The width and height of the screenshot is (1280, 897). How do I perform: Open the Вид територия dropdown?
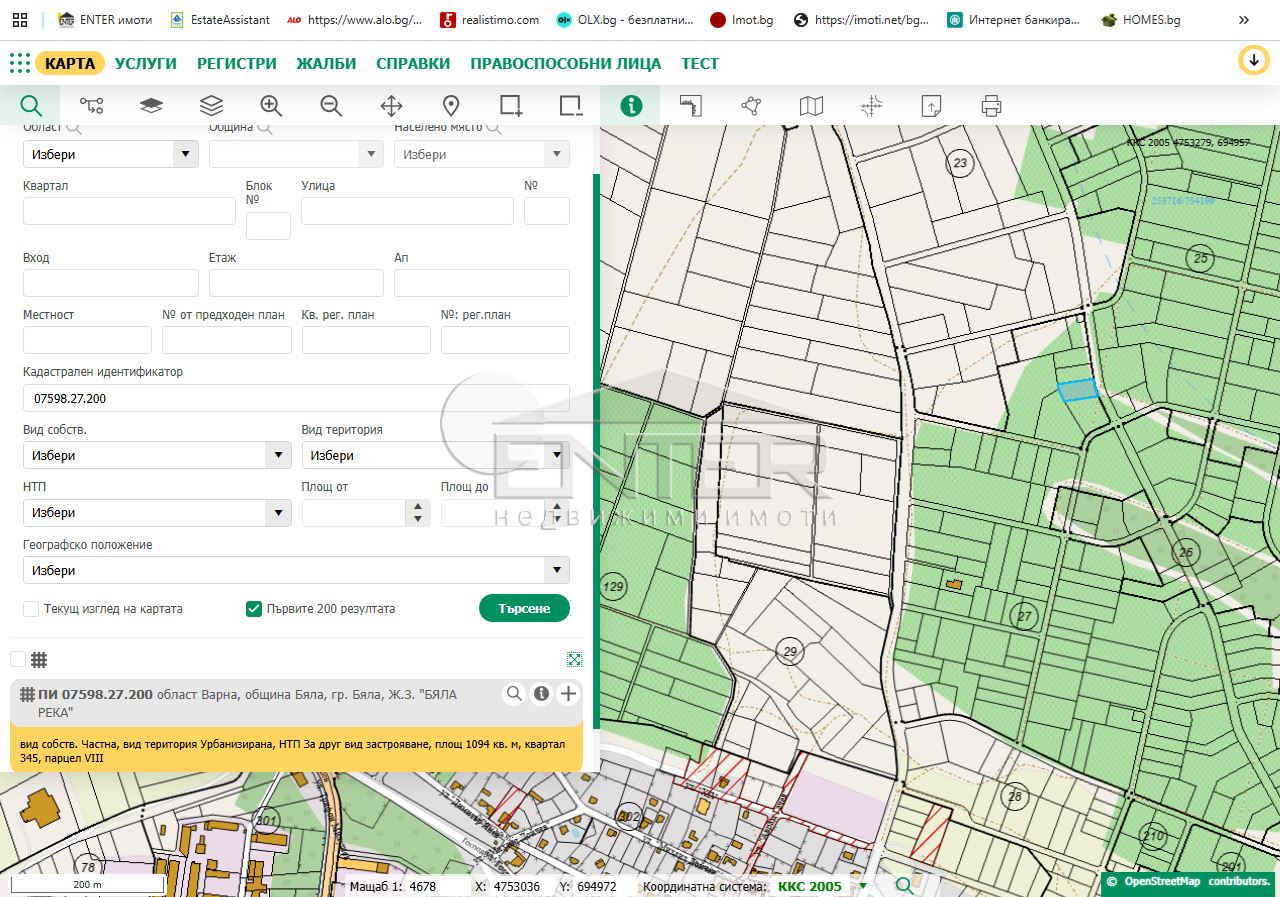pyautogui.click(x=436, y=455)
